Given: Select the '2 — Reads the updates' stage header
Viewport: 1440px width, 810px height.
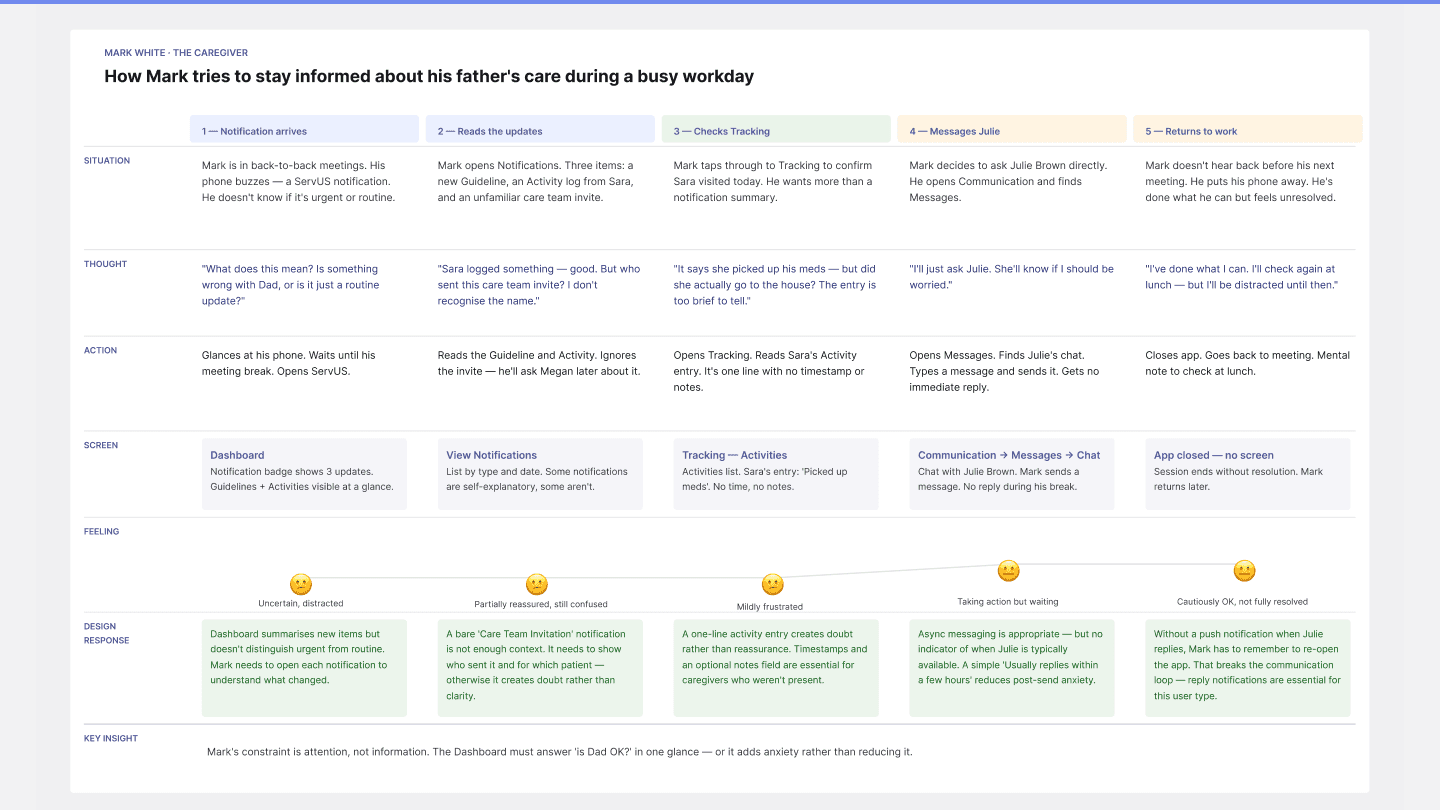Looking at the screenshot, I should pyautogui.click(x=540, y=129).
